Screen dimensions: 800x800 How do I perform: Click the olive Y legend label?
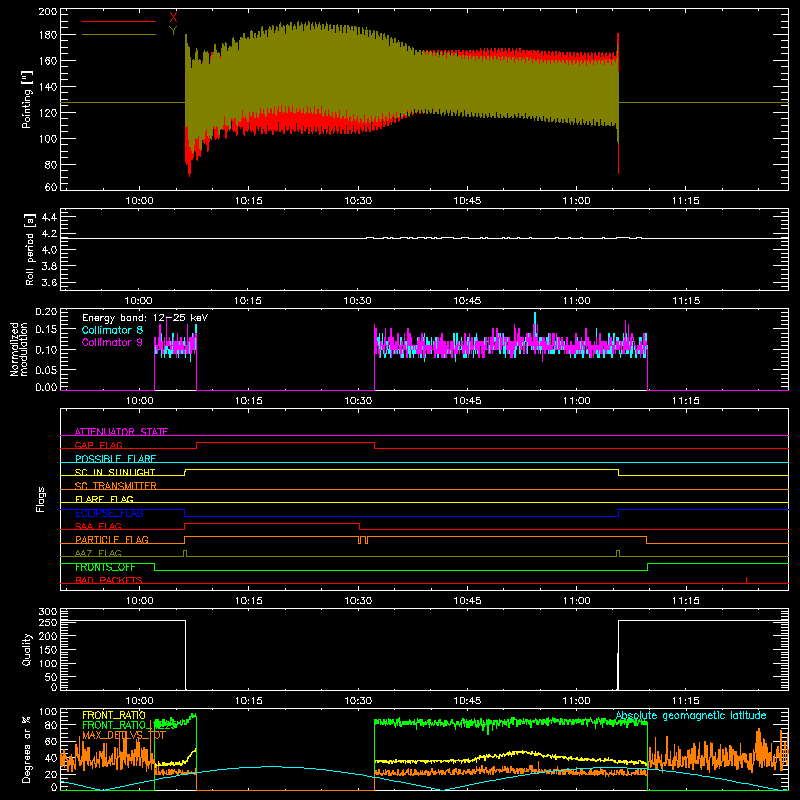[x=173, y=31]
